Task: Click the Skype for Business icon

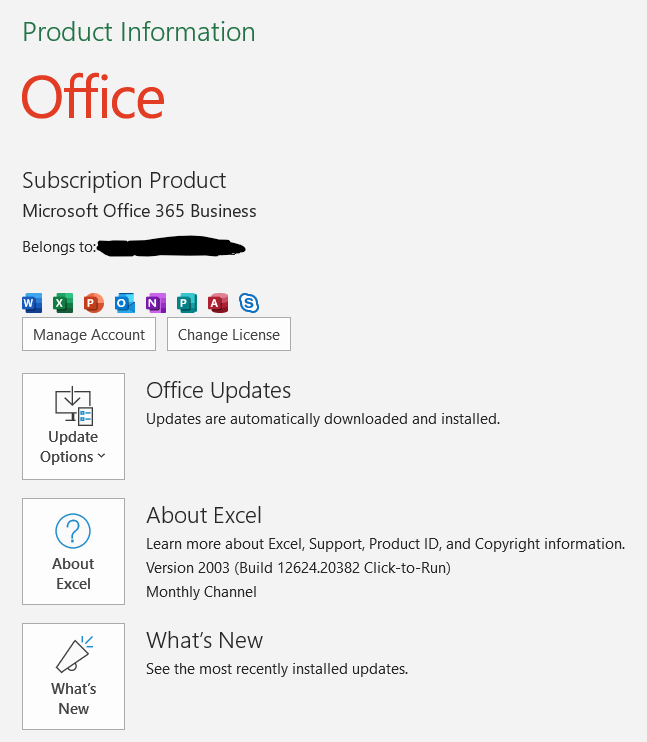Action: click(x=249, y=303)
